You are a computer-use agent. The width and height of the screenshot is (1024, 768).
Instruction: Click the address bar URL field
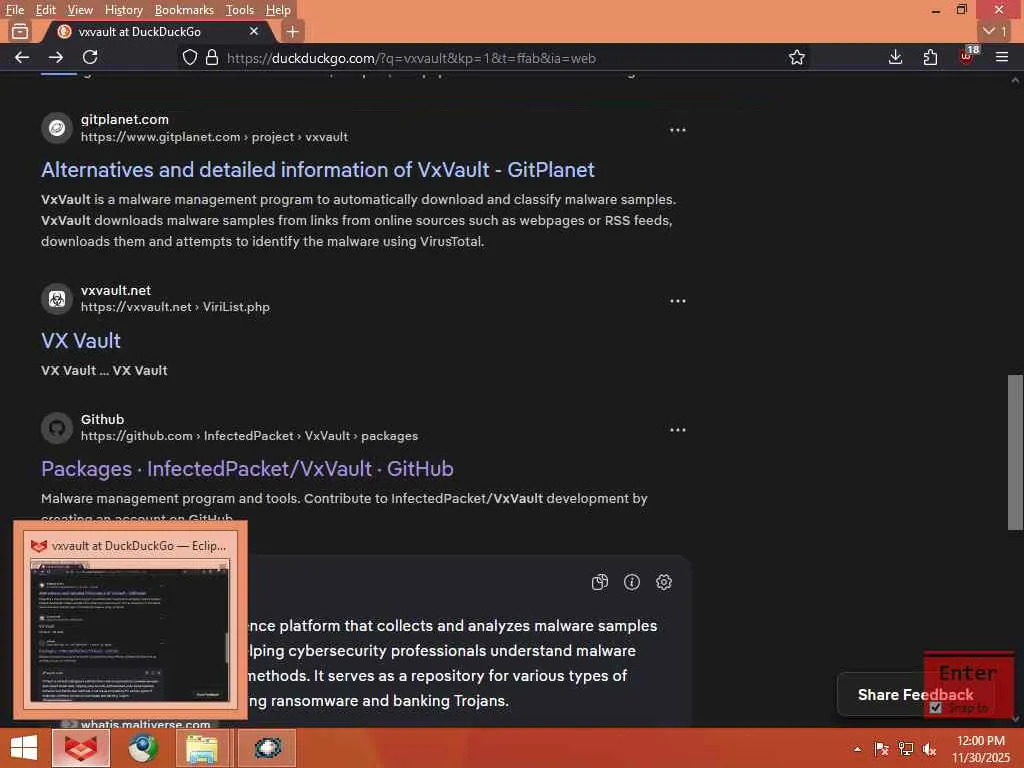(x=496, y=58)
